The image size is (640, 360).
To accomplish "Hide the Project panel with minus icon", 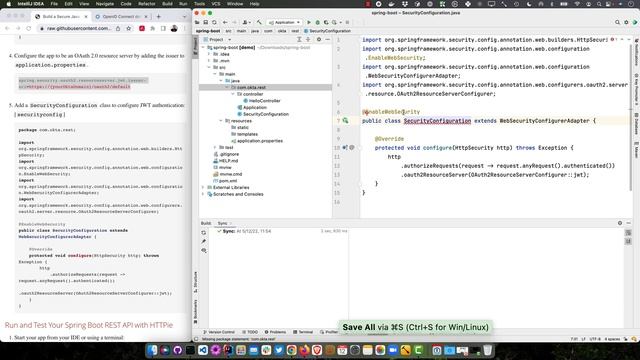I will tap(327, 40).
